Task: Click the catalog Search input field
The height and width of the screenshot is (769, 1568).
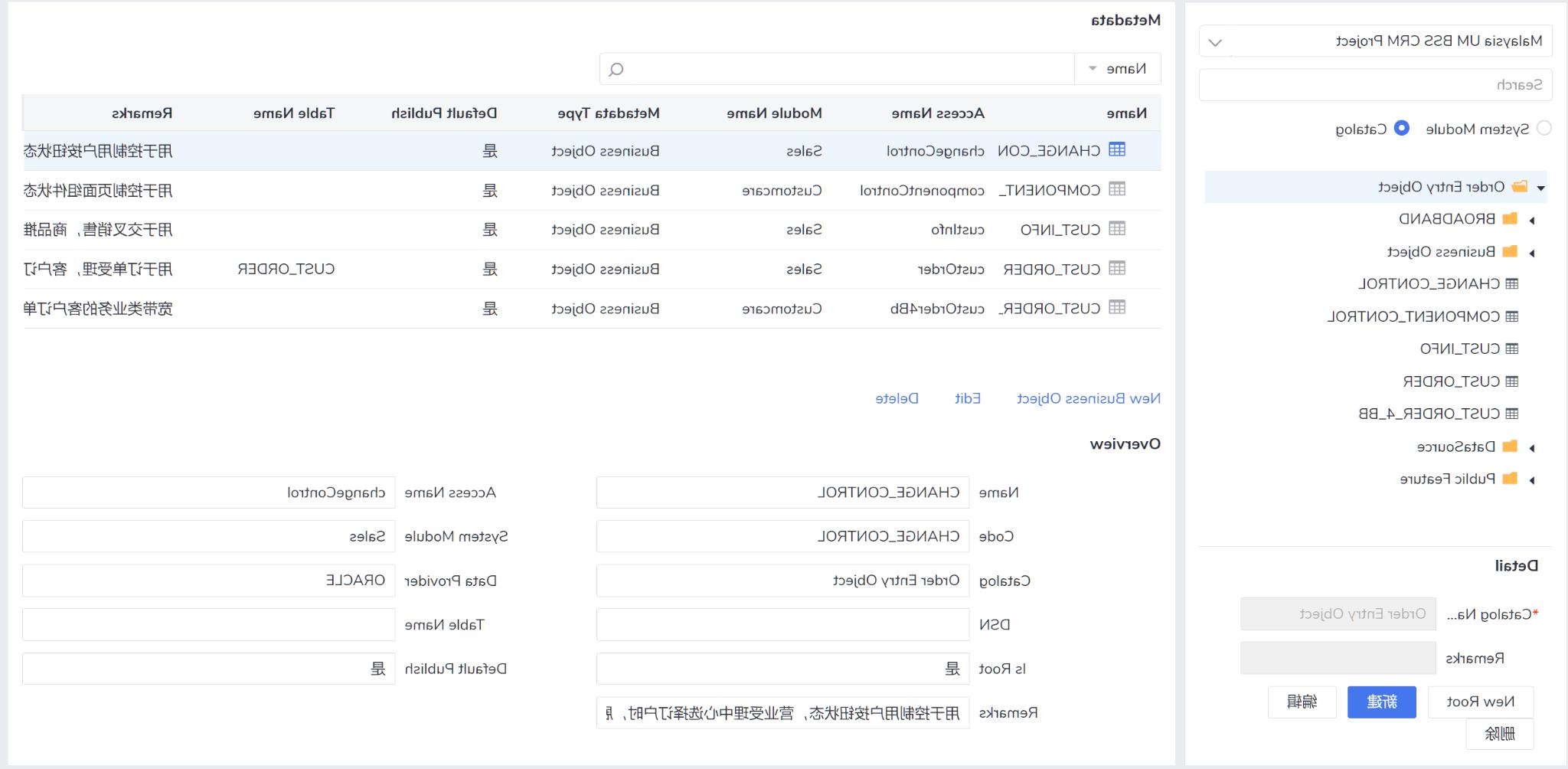Action: [1375, 85]
